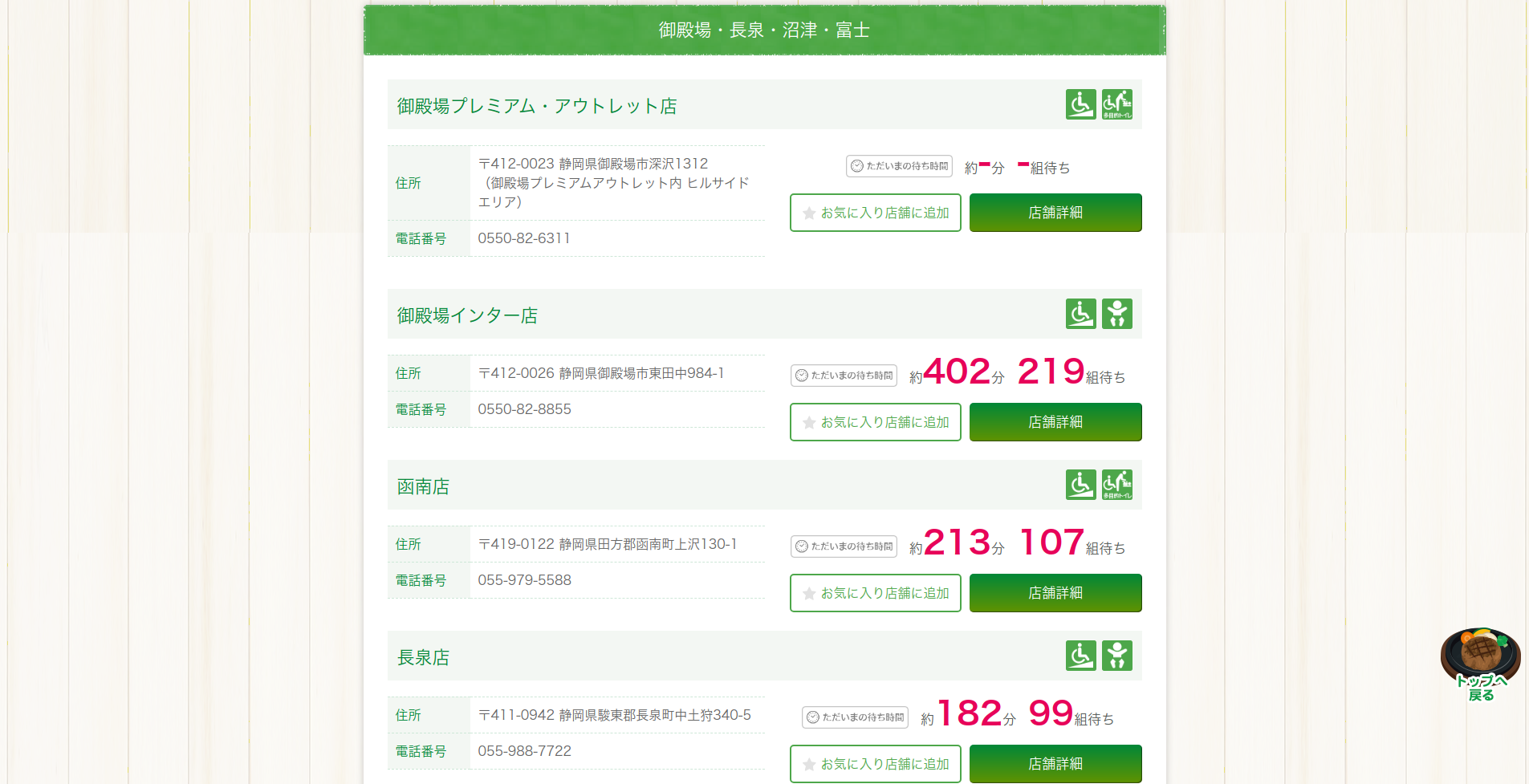Click multipurpose toilet icon for 御殿場プレミアム・アウトレット店
The image size is (1529, 784).
(x=1116, y=104)
